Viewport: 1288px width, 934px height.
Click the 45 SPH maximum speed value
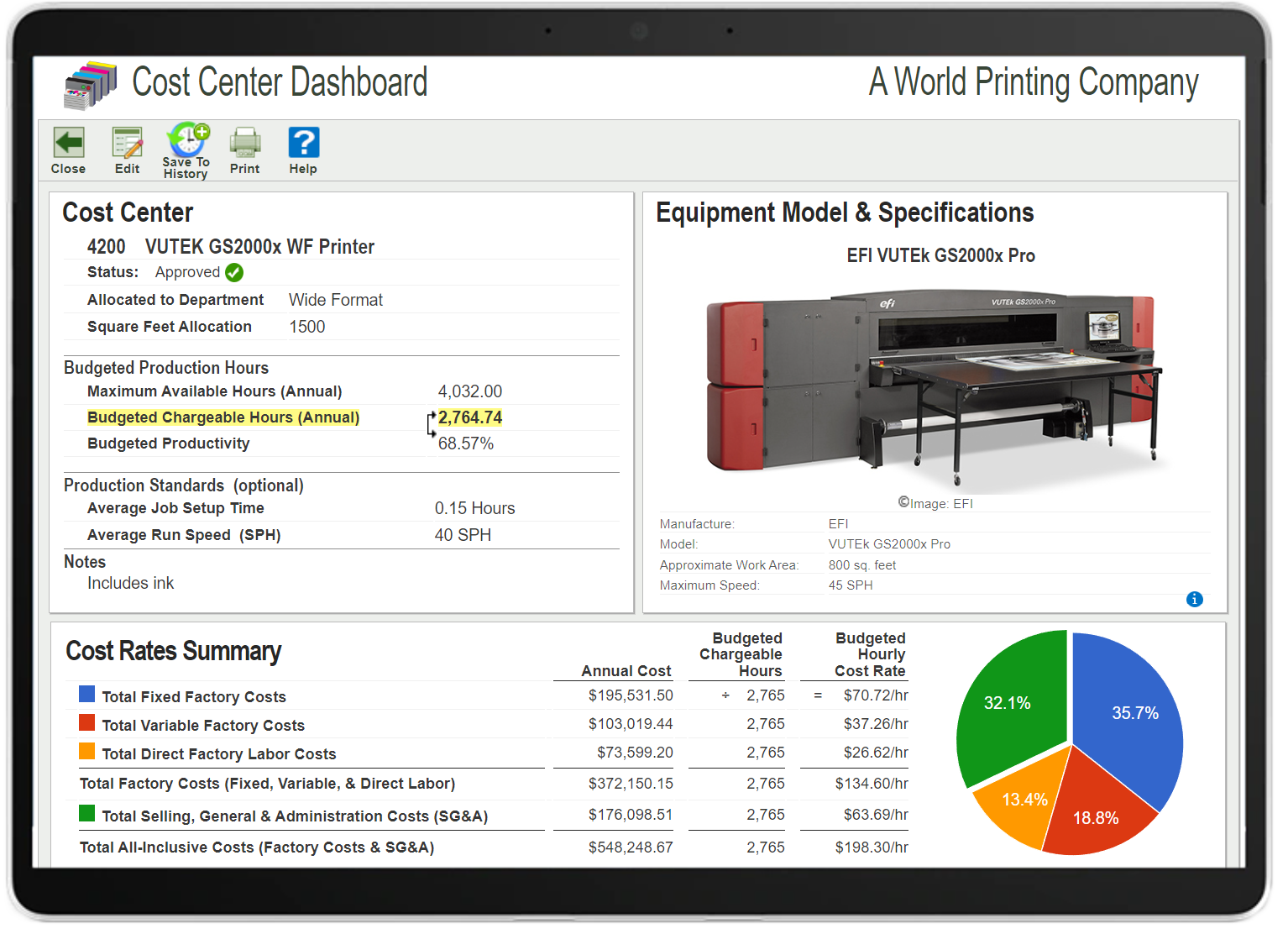coord(851,585)
